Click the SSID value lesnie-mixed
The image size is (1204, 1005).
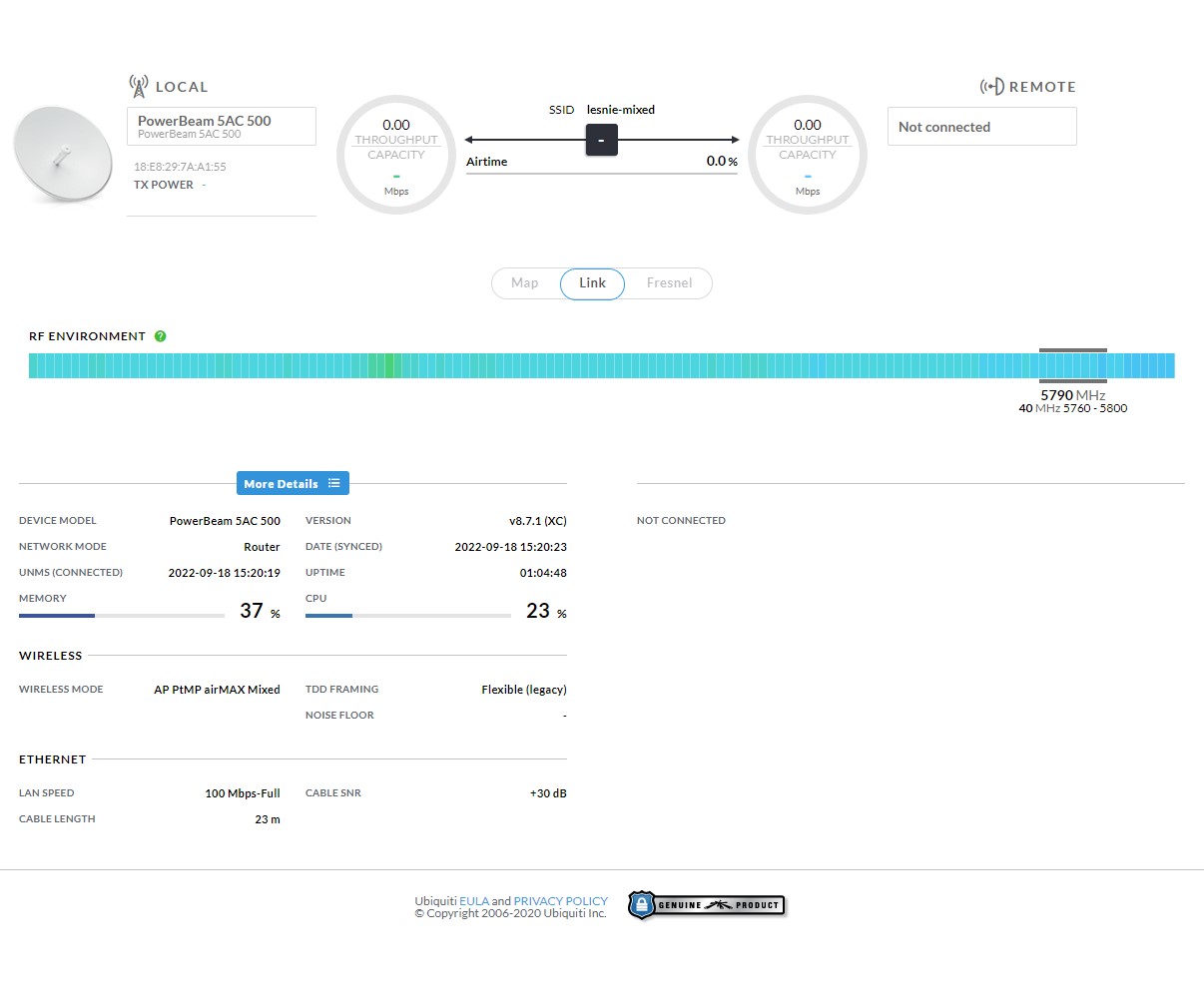click(621, 110)
